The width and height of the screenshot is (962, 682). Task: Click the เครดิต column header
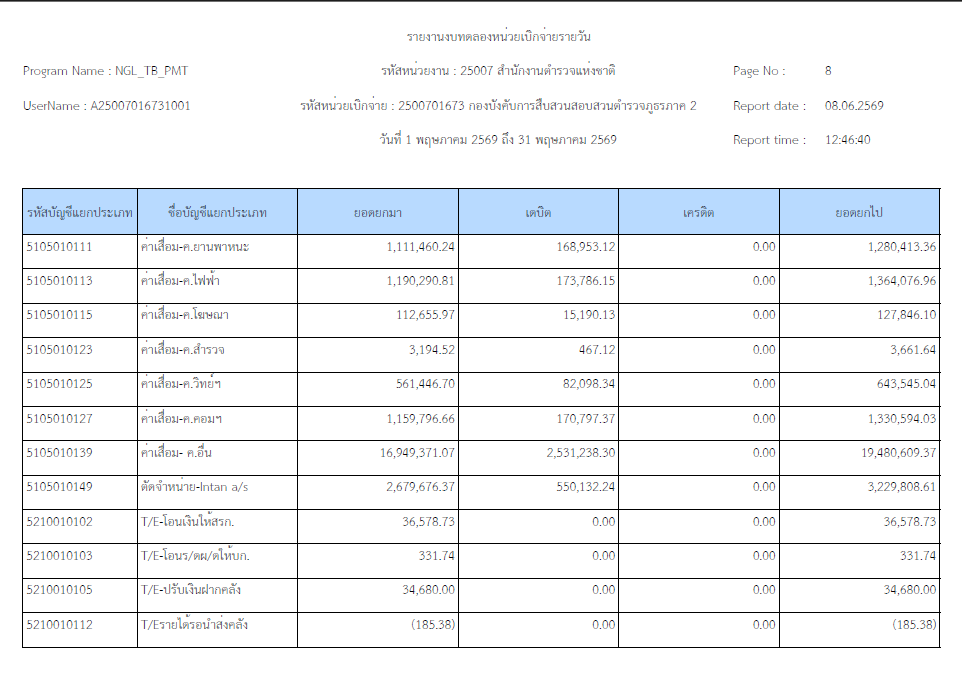pos(699,212)
